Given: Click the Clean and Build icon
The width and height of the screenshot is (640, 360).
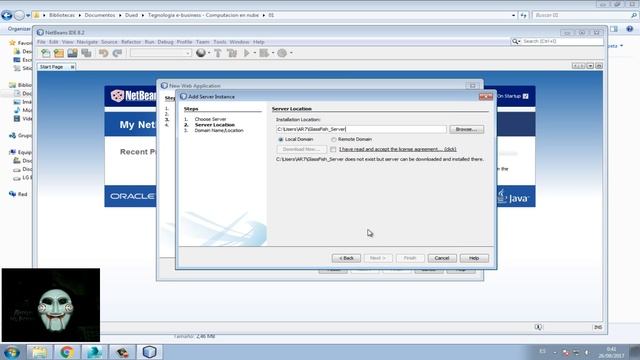Looking at the screenshot, I should [232, 53].
